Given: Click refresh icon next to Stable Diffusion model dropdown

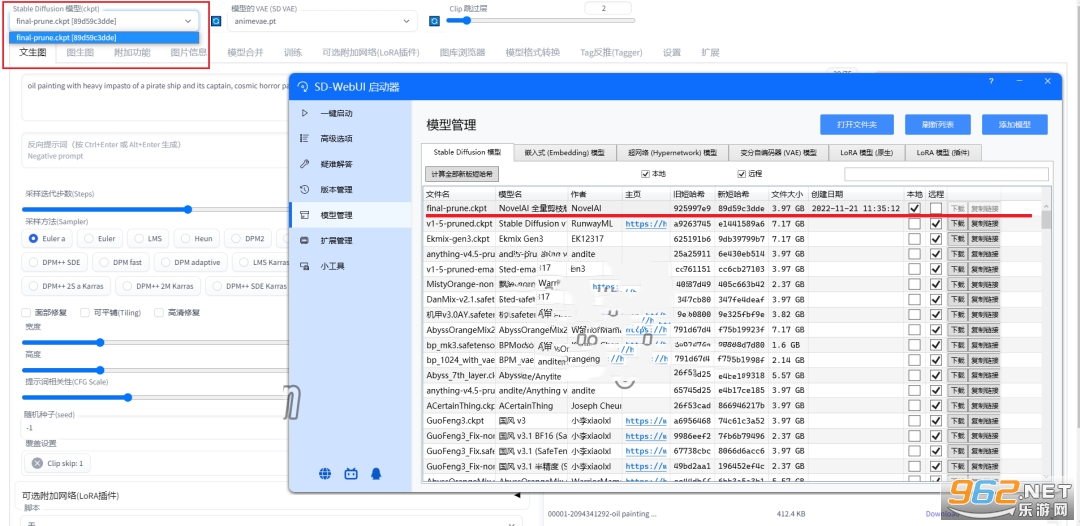Looking at the screenshot, I should [x=216, y=21].
